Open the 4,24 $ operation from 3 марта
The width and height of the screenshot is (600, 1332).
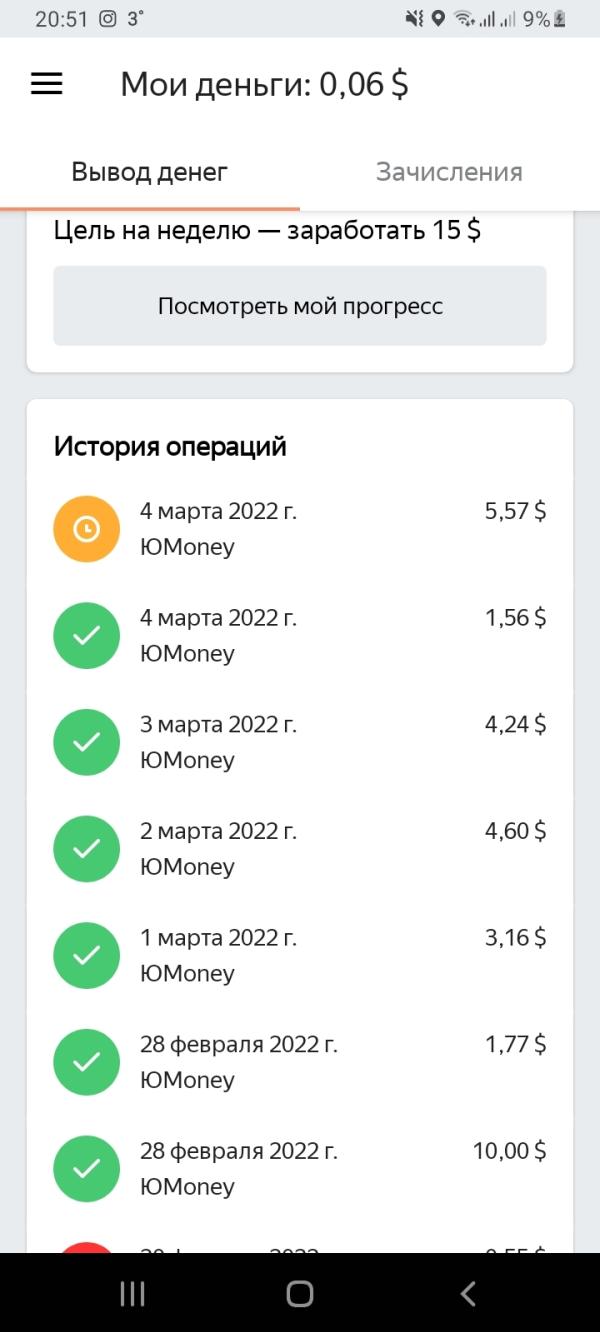point(300,742)
